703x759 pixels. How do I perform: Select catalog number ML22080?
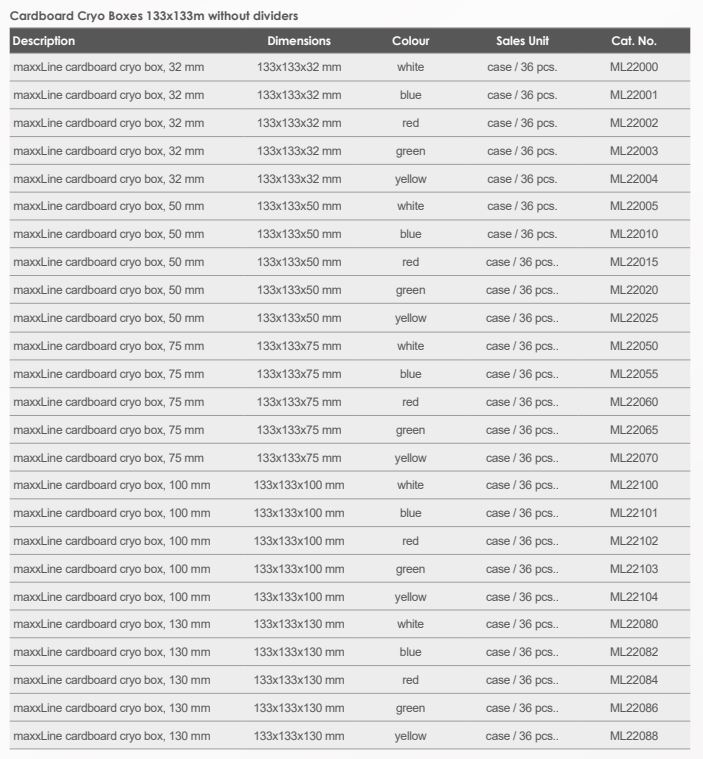(634, 625)
